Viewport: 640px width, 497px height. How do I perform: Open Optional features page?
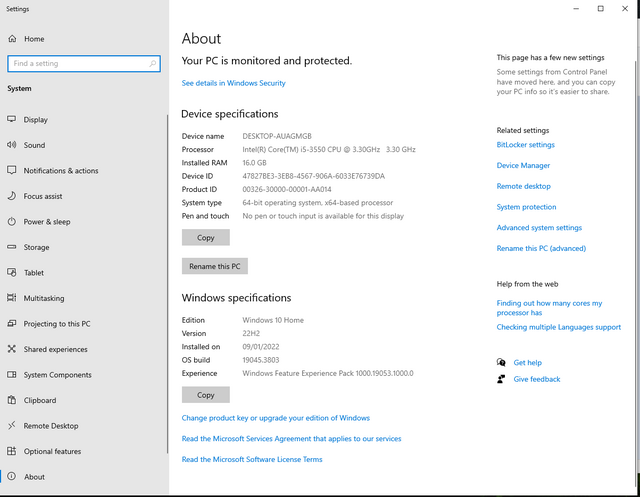click(x=84, y=451)
